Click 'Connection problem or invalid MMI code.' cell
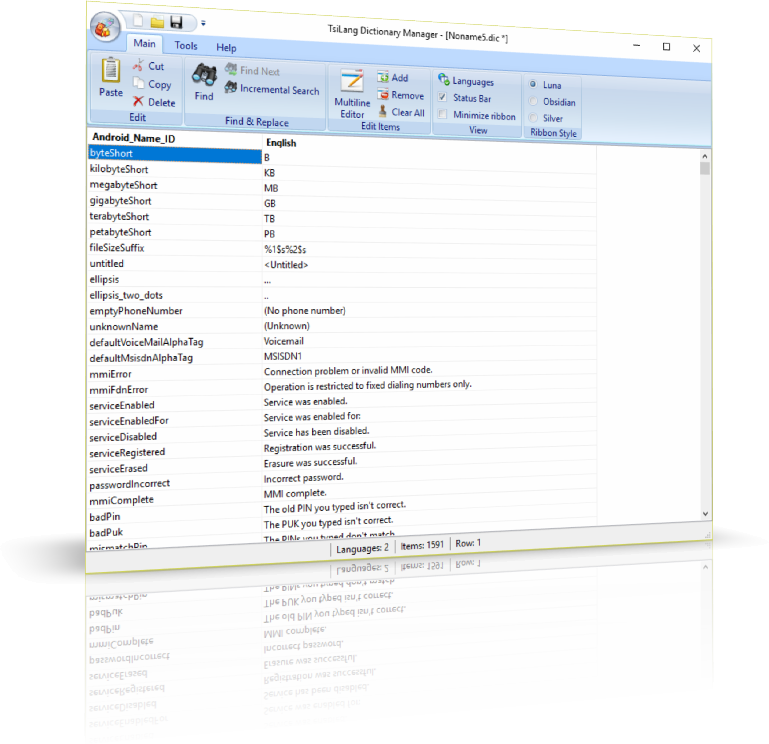The image size is (769, 744). click(429, 371)
